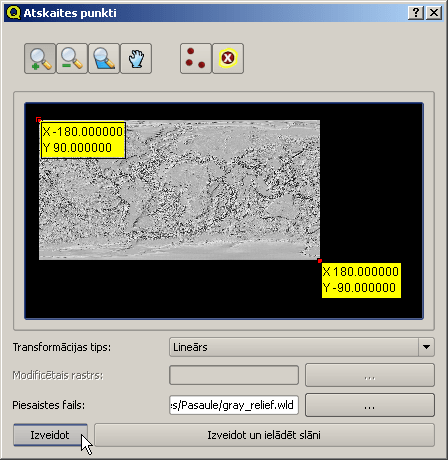The height and width of the screenshot is (460, 448).
Task: Open the Transformācijas tips dropdown arrow
Action: click(x=426, y=347)
